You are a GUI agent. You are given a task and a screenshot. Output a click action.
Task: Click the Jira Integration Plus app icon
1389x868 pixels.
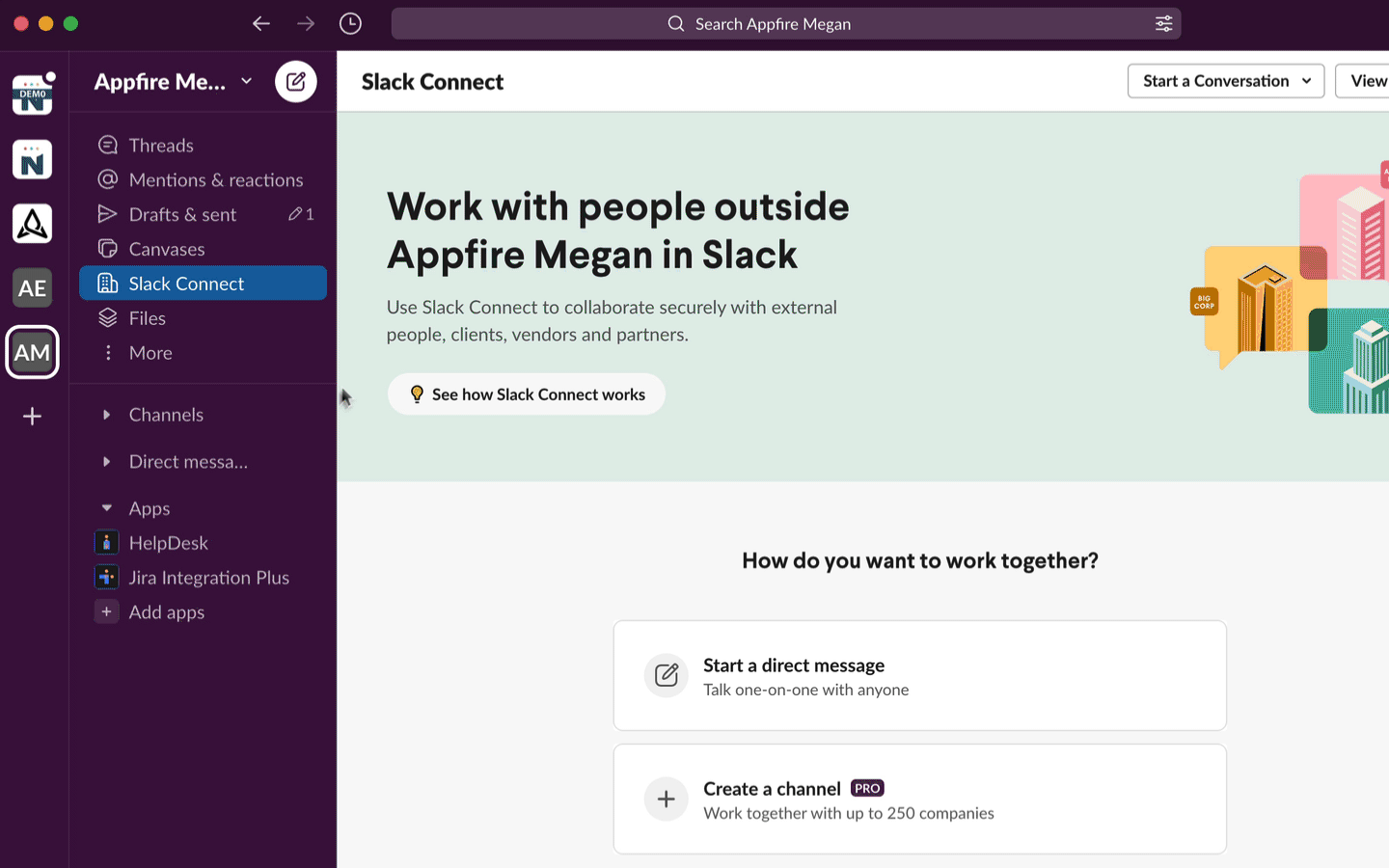pyautogui.click(x=106, y=577)
